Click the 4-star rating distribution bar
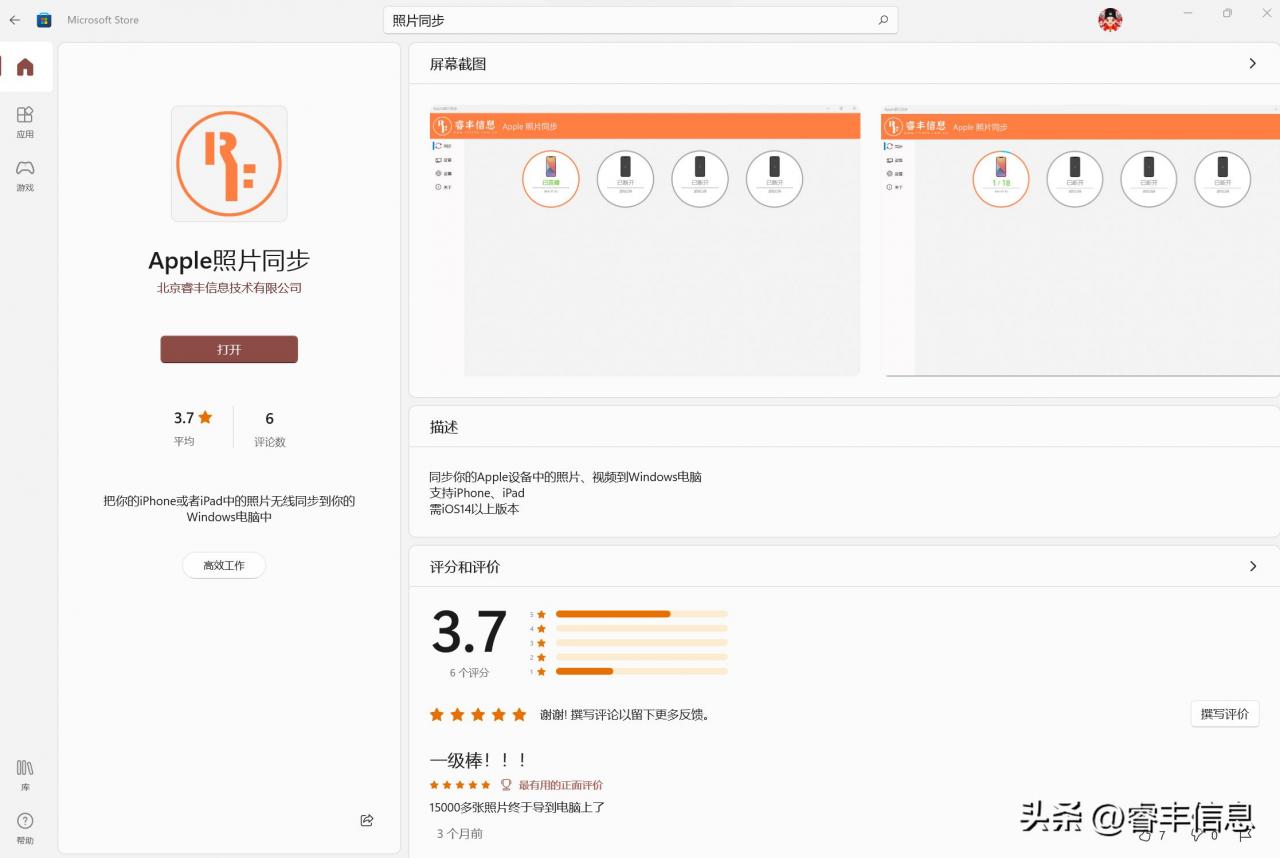The width and height of the screenshot is (1280, 858). [642, 628]
